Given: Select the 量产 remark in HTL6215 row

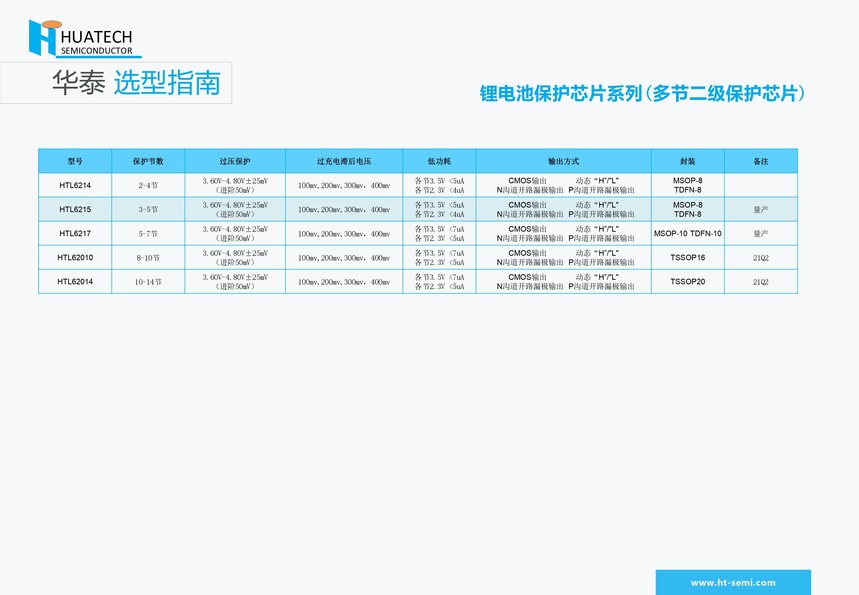Looking at the screenshot, I should [x=761, y=209].
